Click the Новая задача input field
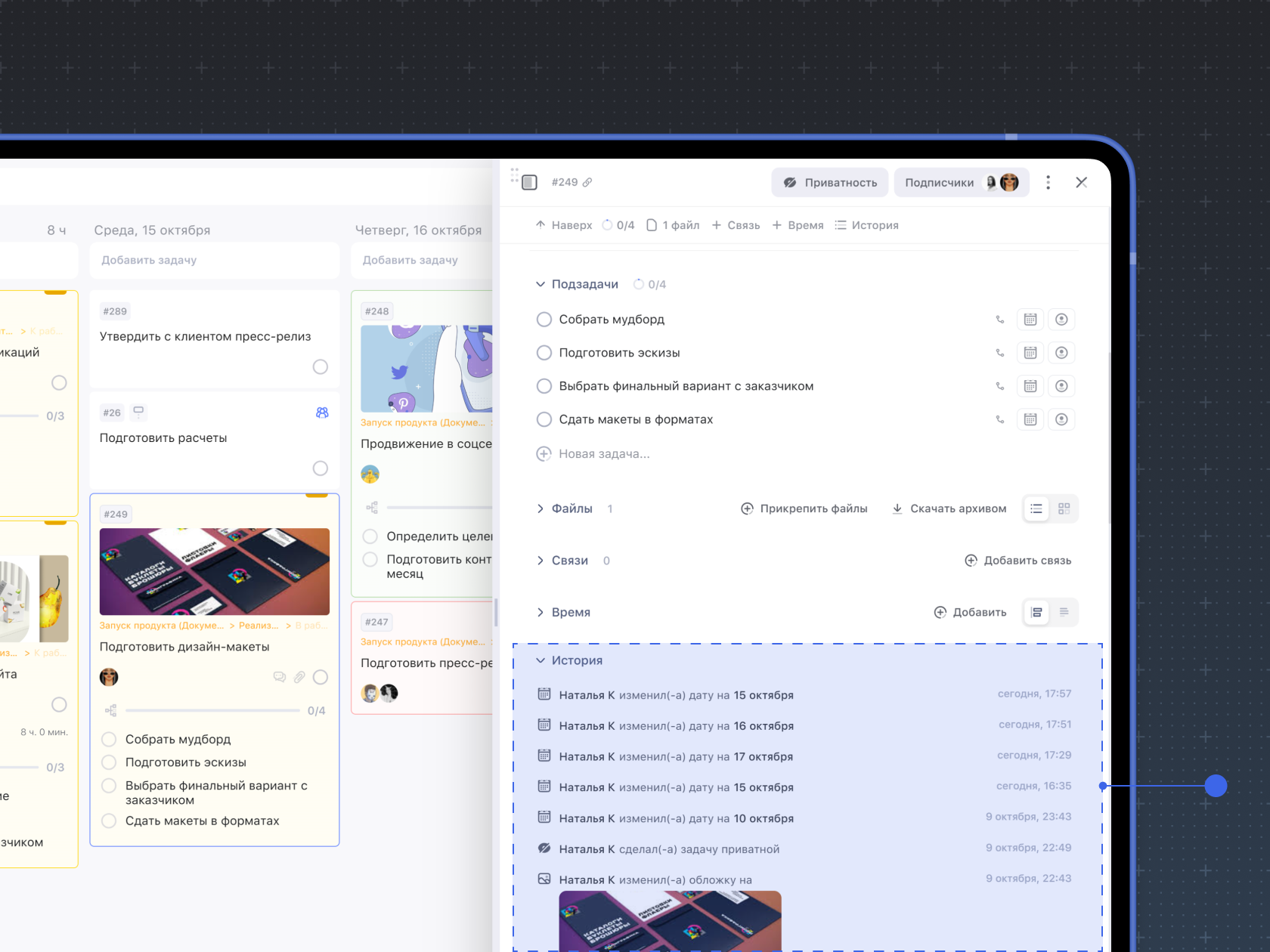 pos(604,454)
